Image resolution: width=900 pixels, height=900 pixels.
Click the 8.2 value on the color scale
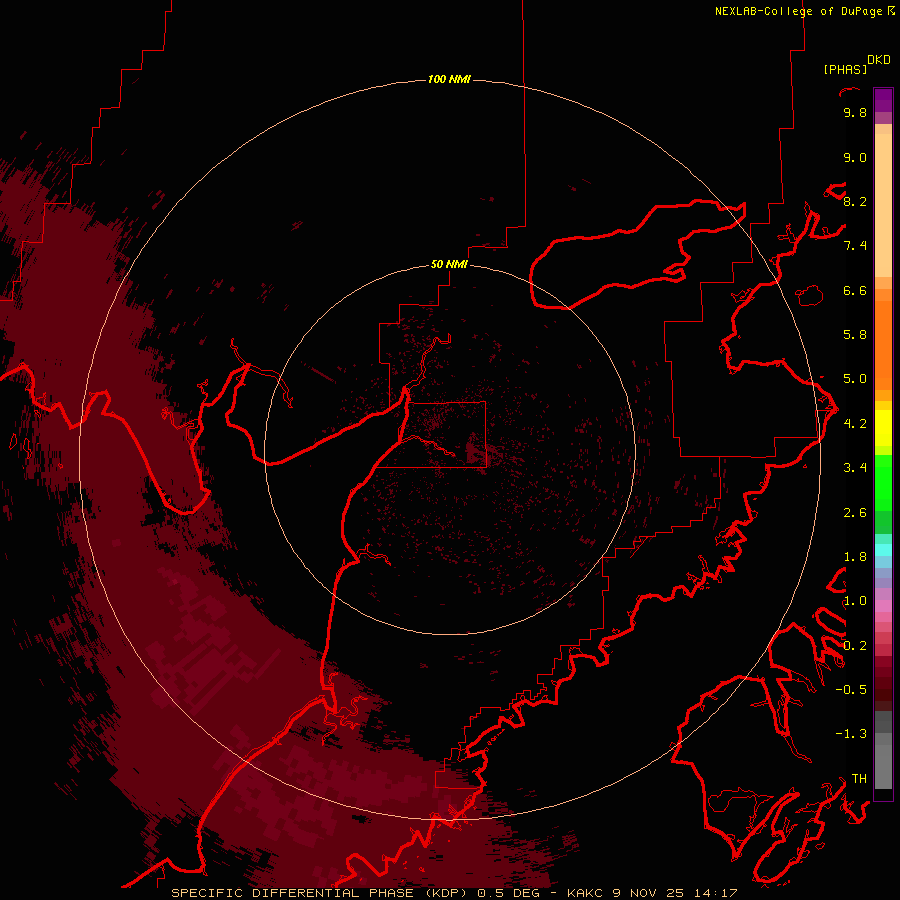(855, 201)
